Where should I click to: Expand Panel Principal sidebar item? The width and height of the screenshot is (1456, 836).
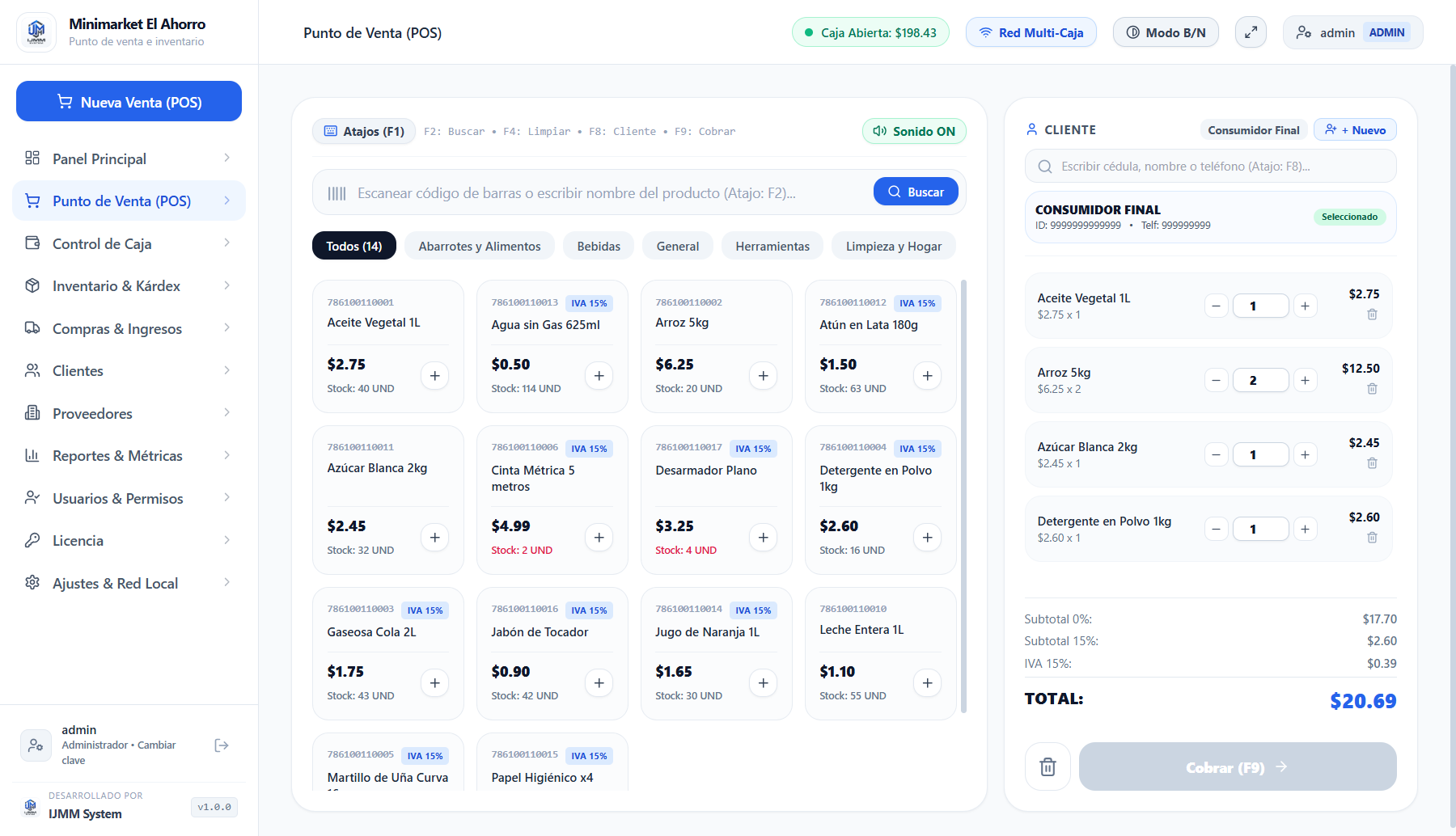(x=129, y=158)
